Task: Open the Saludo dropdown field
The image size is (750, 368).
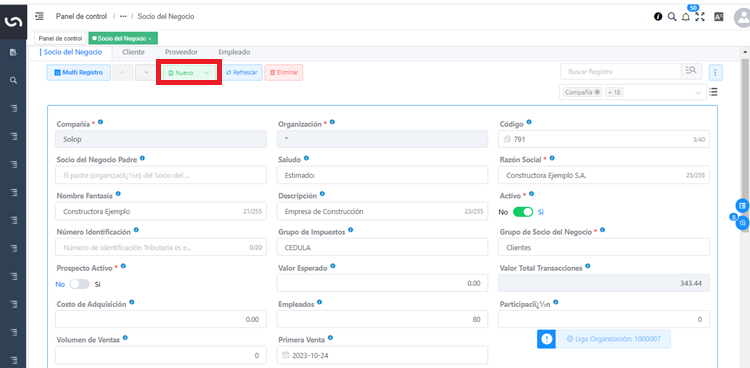Action: tap(383, 175)
